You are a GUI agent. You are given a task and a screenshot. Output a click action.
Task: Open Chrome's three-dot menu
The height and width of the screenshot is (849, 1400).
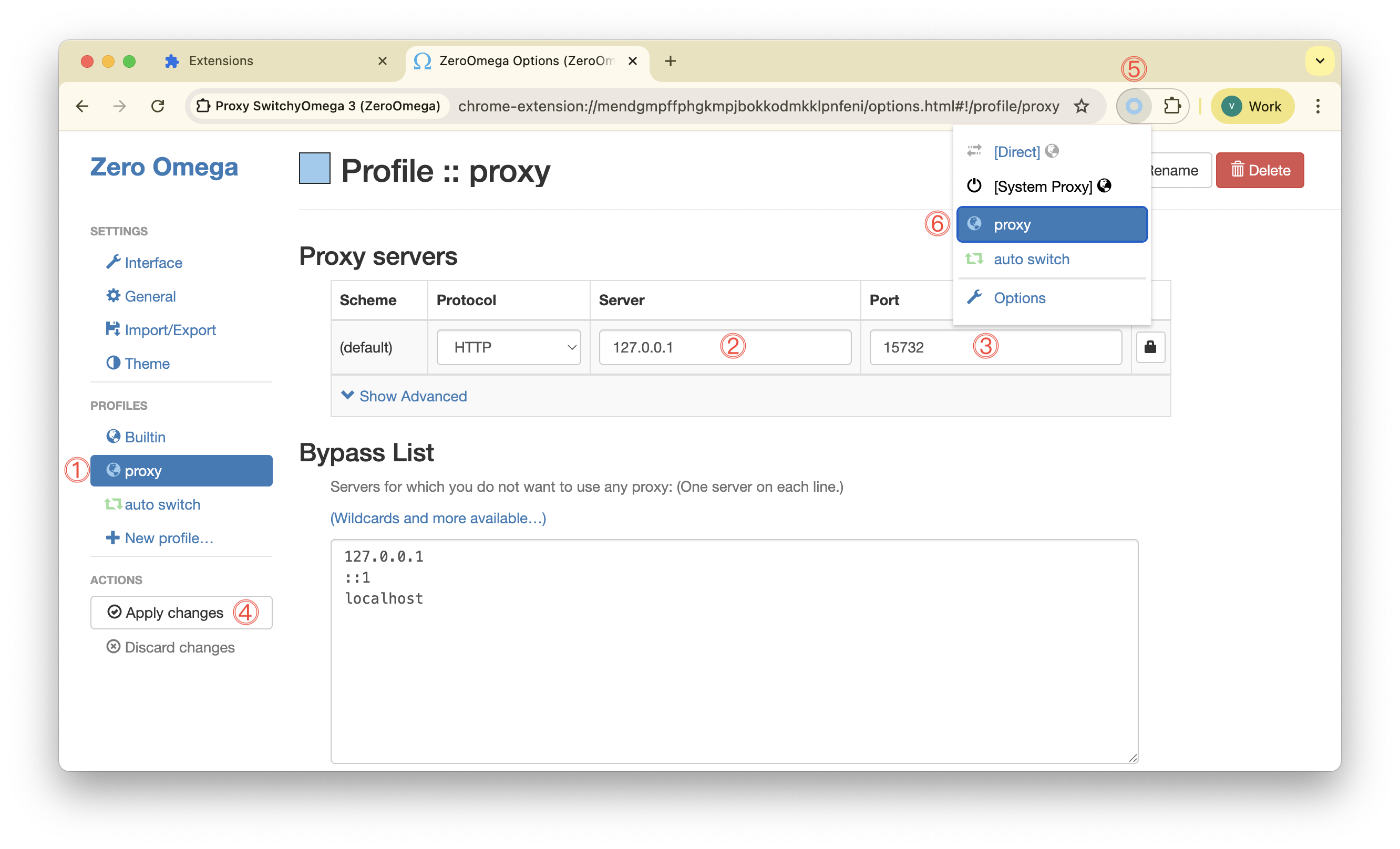(x=1317, y=106)
